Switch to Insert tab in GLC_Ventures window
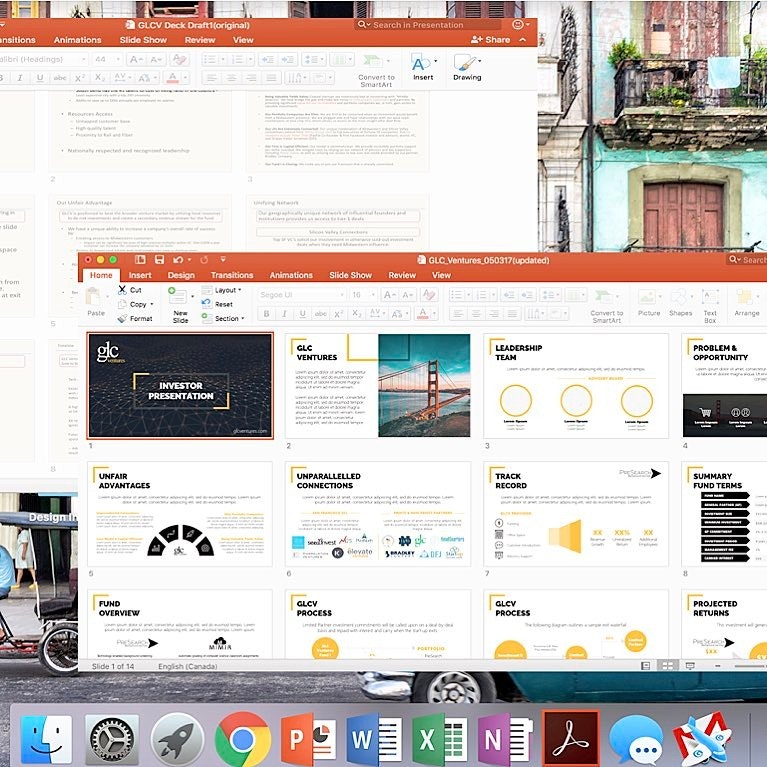Screen dimensions: 767x767 [x=140, y=275]
